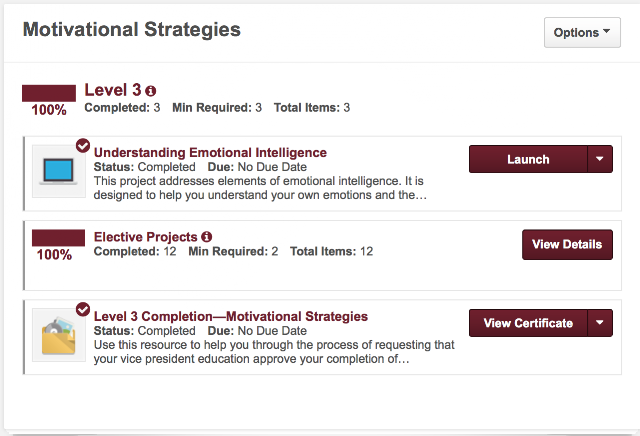640x436 pixels.
Task: Click the folder icon for Level 3 Completion
Action: pyautogui.click(x=59, y=335)
